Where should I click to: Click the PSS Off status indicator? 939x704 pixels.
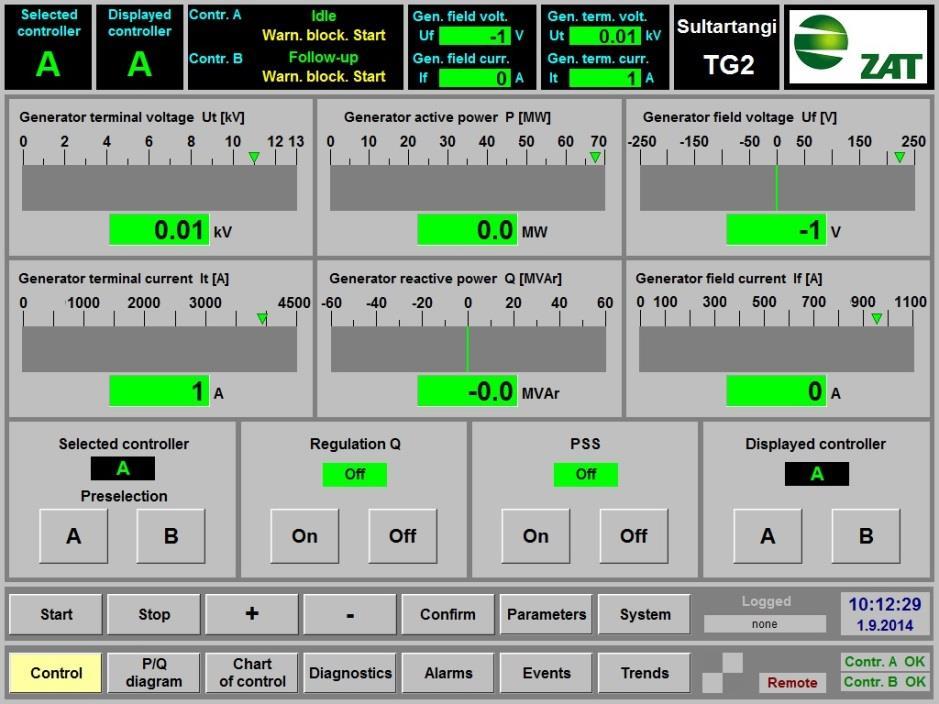(x=586, y=474)
